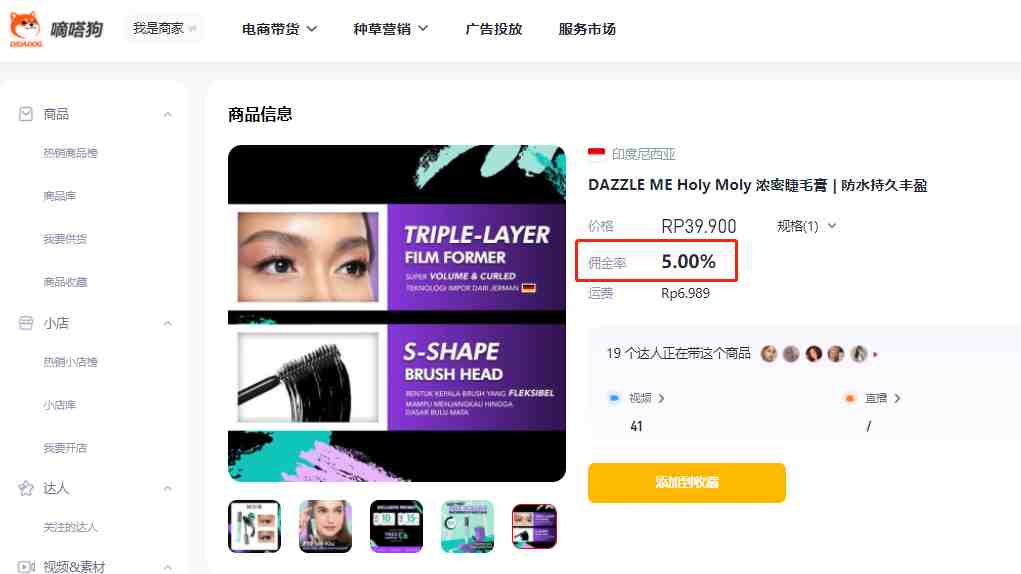The height and width of the screenshot is (574, 1021).
Task: Select the discount timer third thumbnail
Action: [x=397, y=526]
